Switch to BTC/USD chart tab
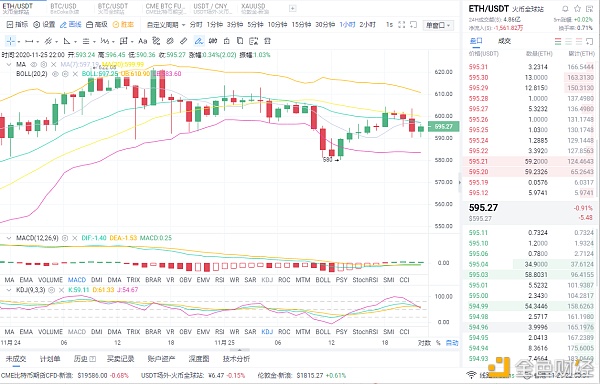Image resolution: width=600 pixels, height=384 pixels. [64, 8]
